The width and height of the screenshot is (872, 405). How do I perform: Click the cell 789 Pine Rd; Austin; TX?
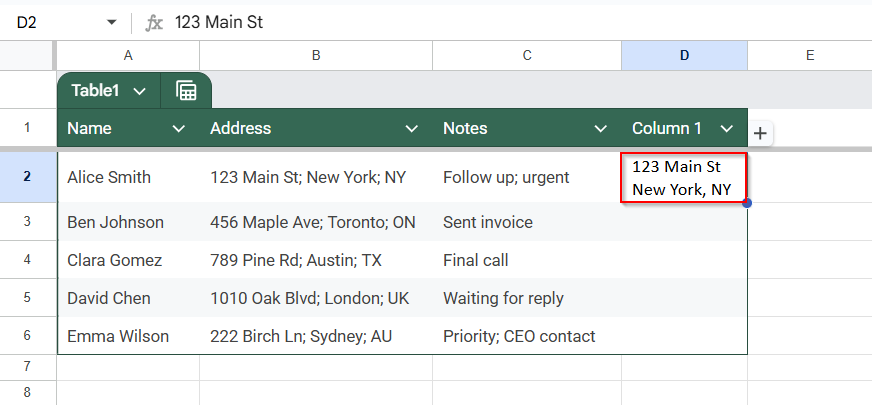316,260
